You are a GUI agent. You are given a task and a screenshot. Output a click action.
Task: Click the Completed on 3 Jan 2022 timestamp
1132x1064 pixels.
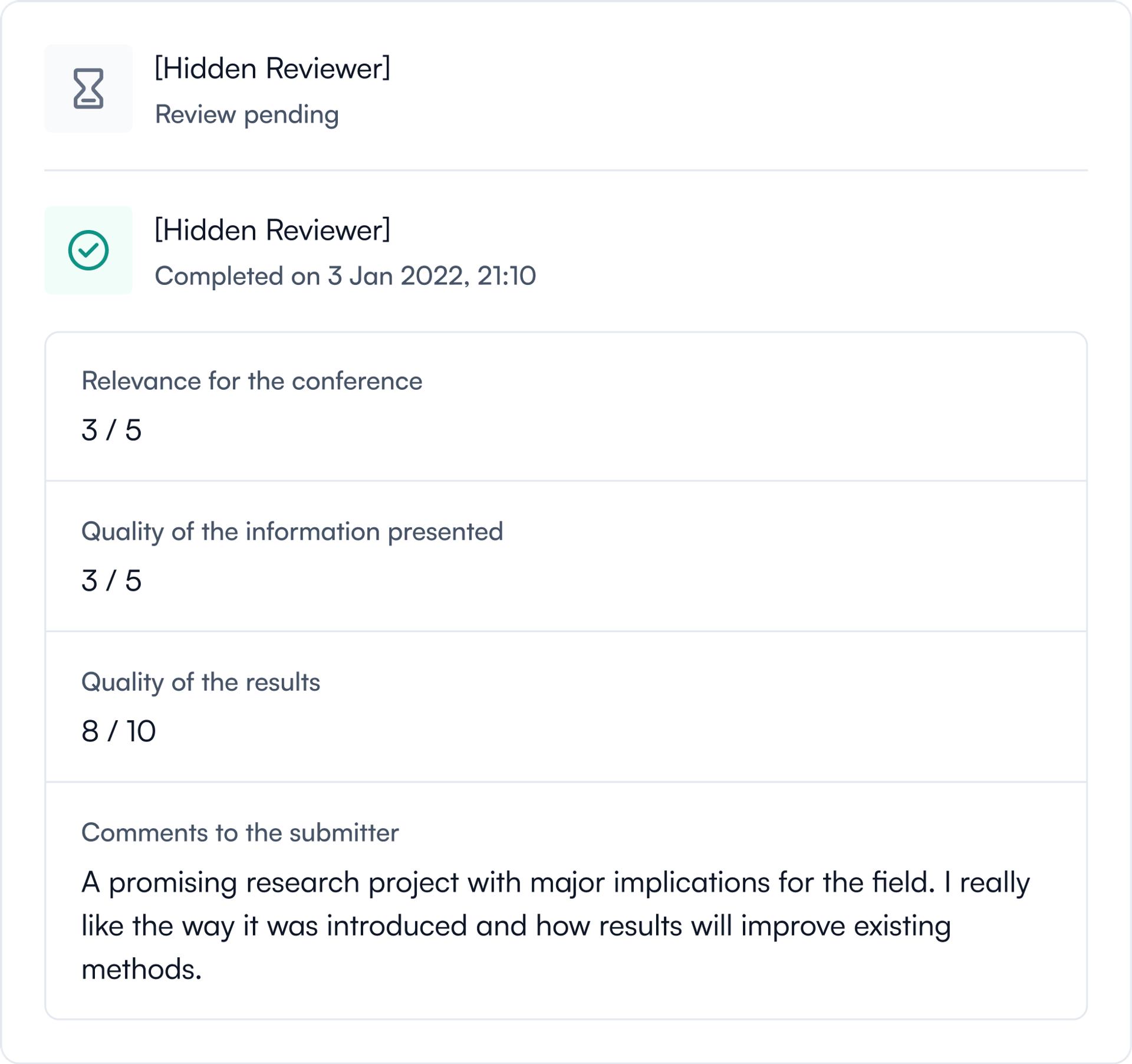click(x=346, y=276)
